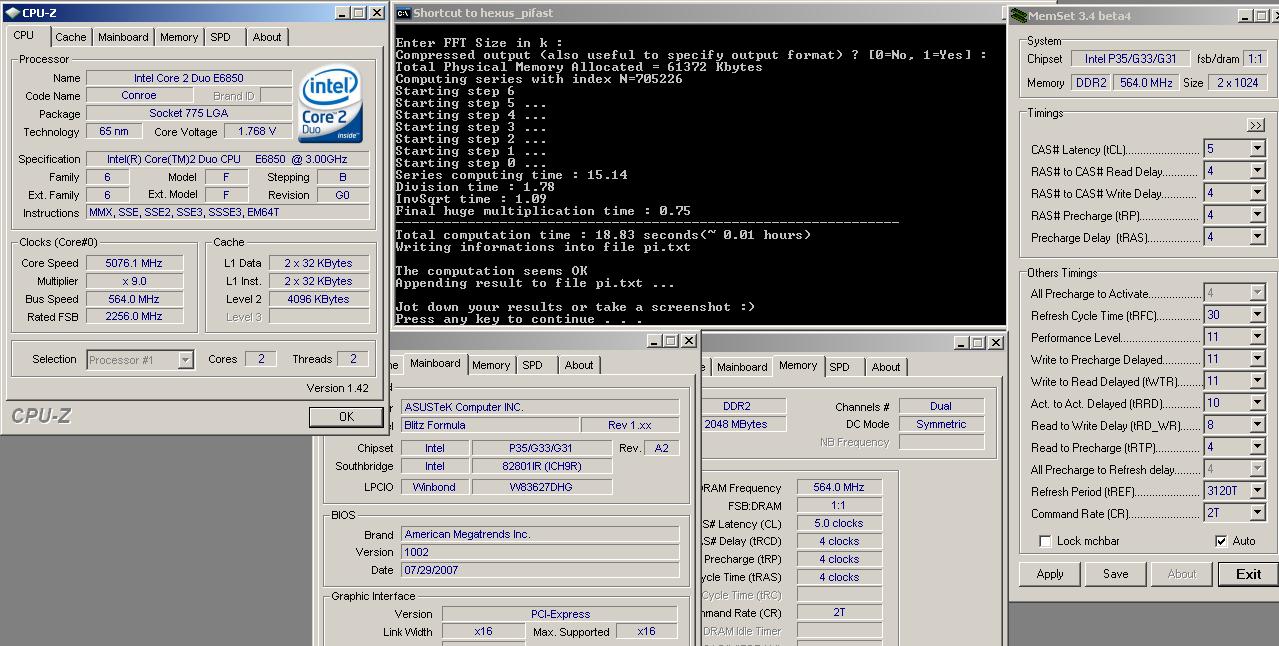Click the Core Speed value 5076.1 MHz

(x=134, y=263)
